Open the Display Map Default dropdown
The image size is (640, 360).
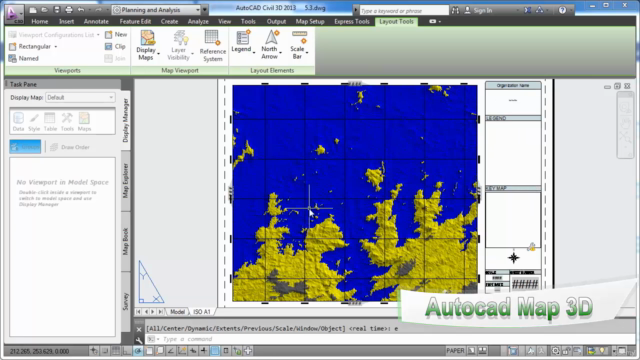[x=80, y=98]
